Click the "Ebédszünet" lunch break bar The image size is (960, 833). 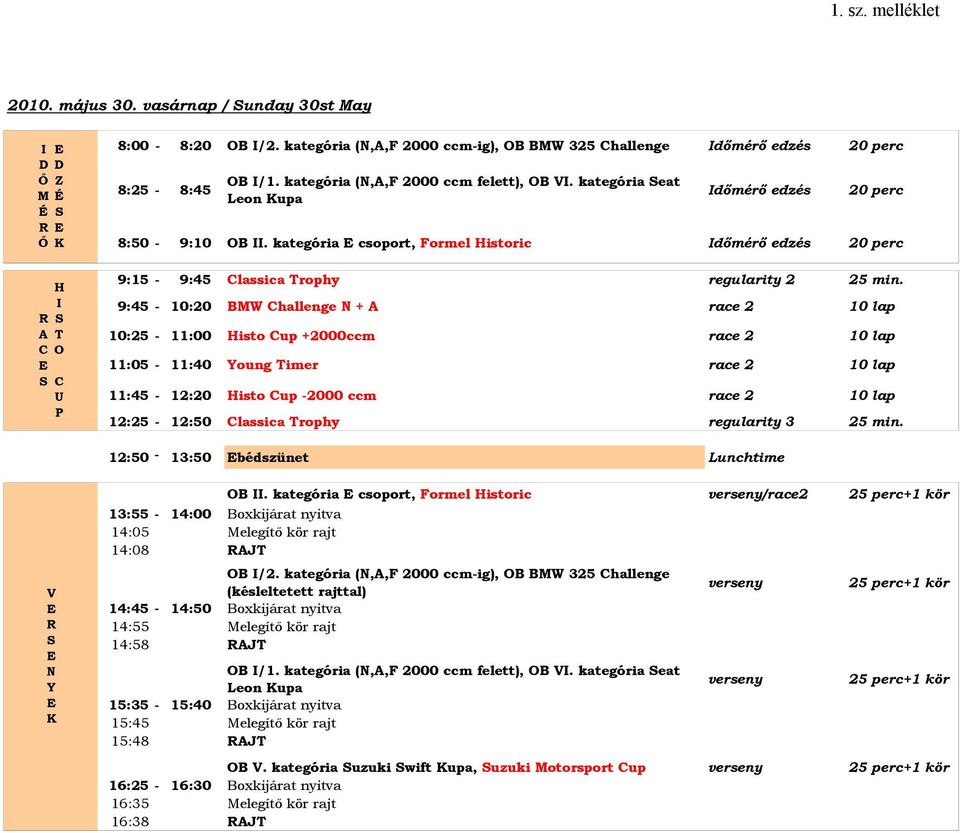(x=464, y=457)
